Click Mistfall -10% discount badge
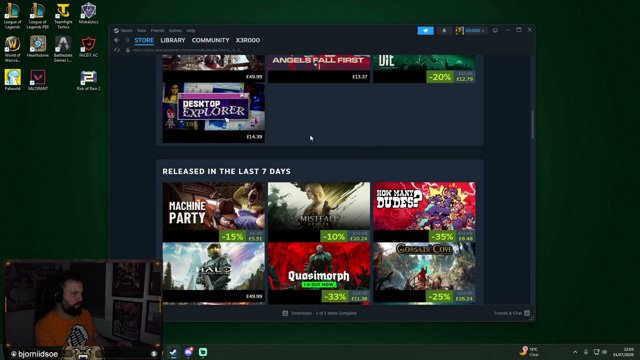640x360 pixels. (333, 236)
